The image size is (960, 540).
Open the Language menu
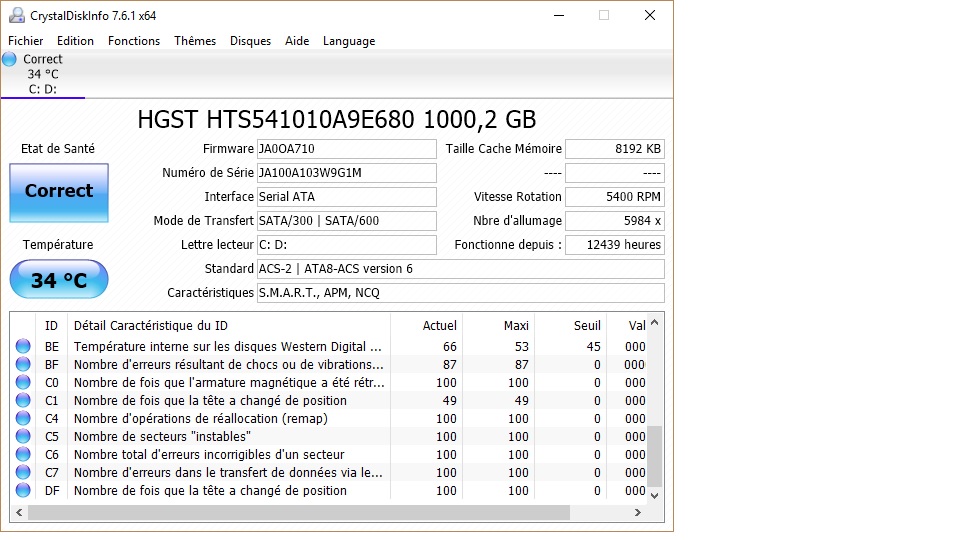pyautogui.click(x=349, y=41)
